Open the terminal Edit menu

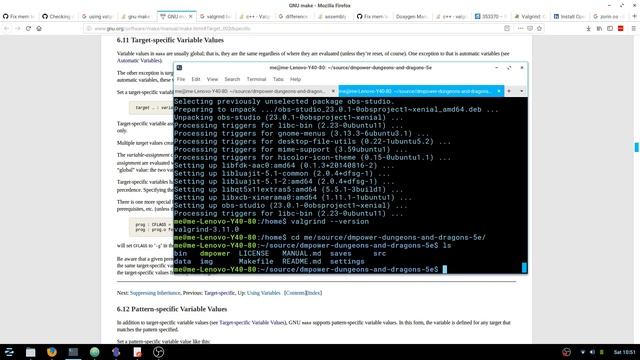tap(196, 79)
